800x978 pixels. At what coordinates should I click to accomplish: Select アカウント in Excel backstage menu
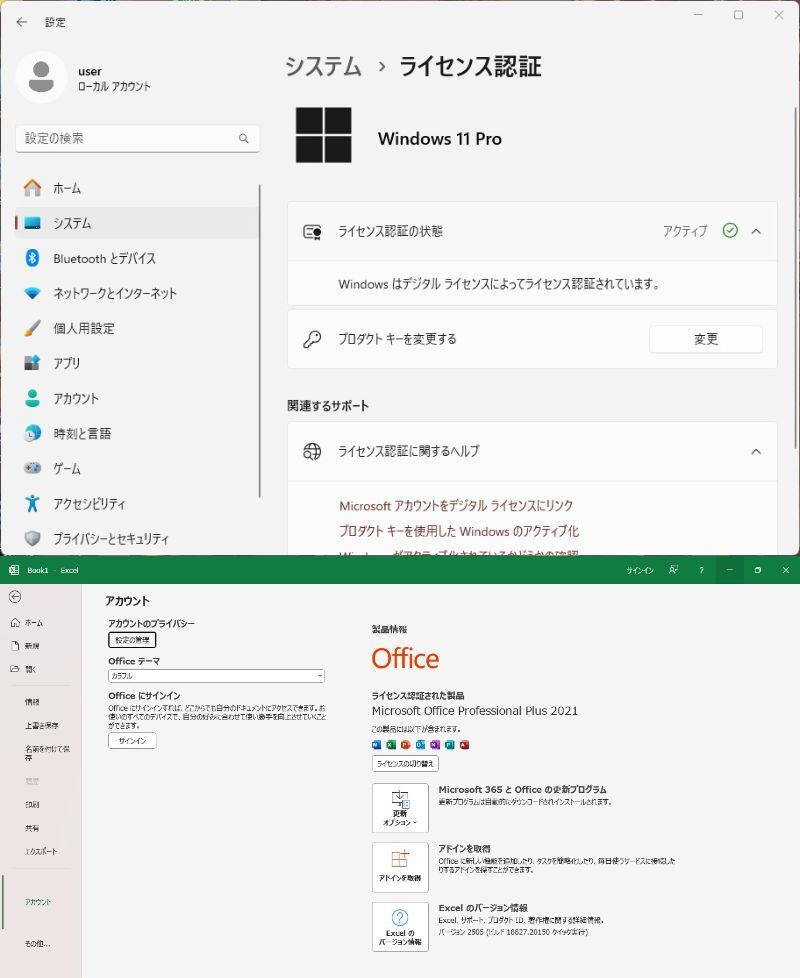pos(38,902)
